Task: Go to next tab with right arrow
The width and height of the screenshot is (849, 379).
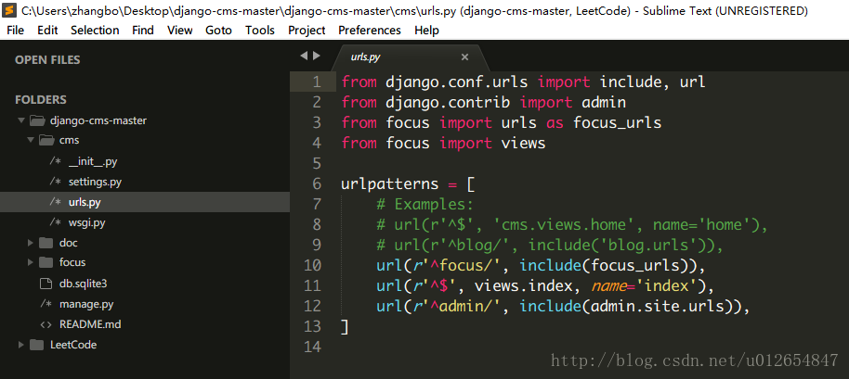Action: (317, 56)
